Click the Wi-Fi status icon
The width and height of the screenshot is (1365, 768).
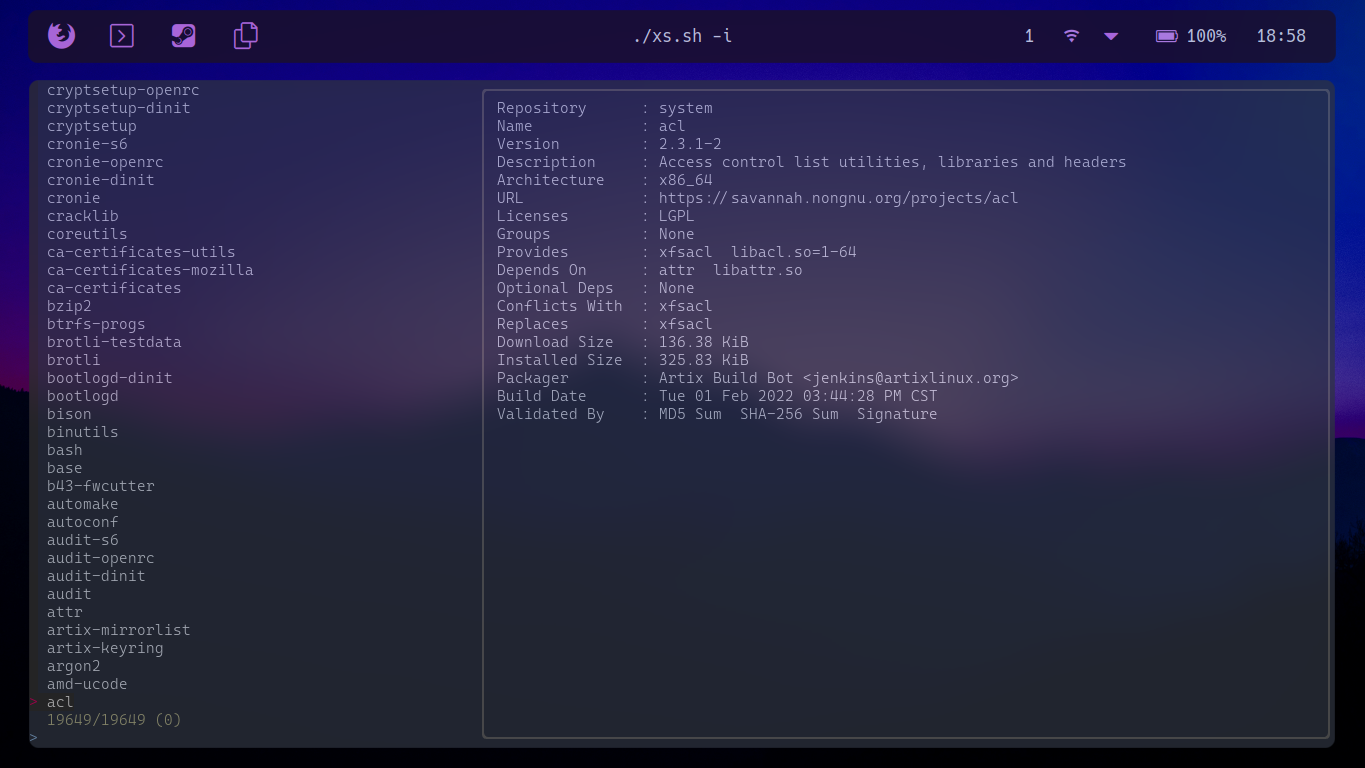pos(1071,35)
